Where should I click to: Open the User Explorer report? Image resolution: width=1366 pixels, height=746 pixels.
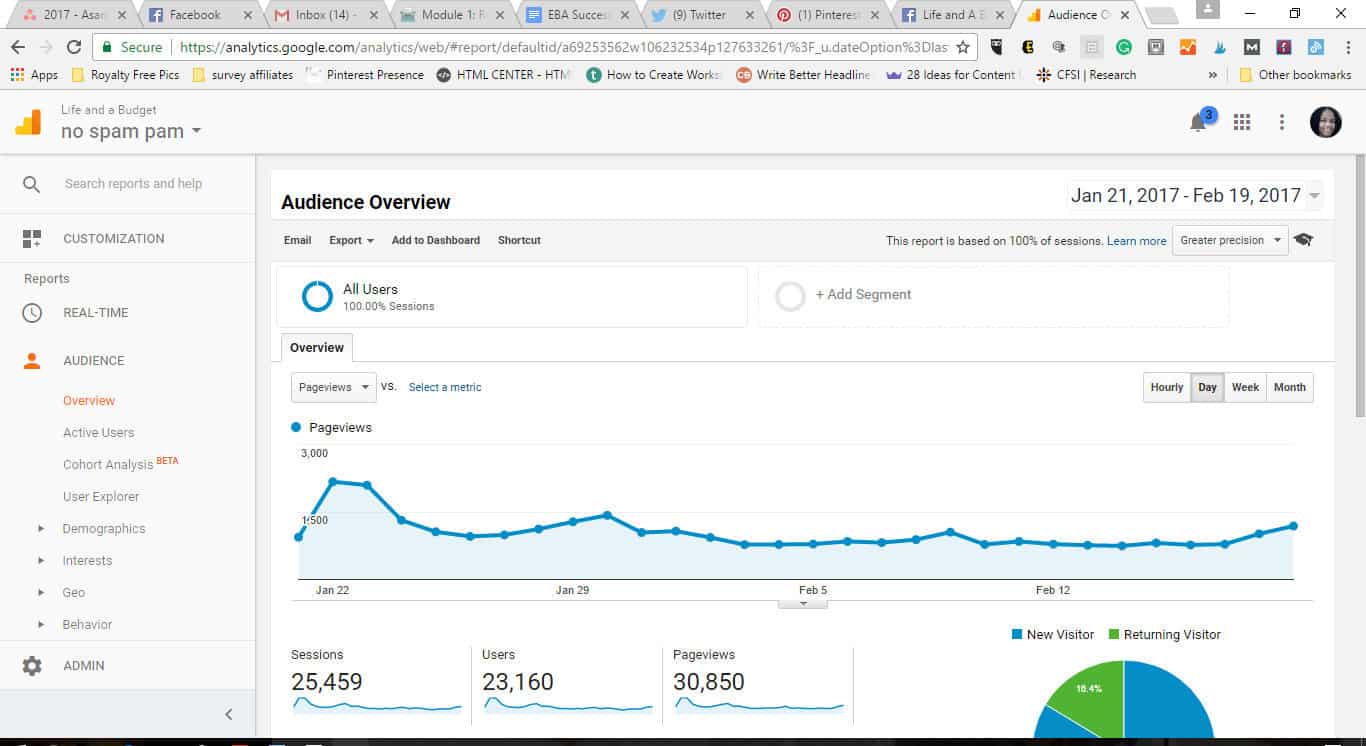101,497
